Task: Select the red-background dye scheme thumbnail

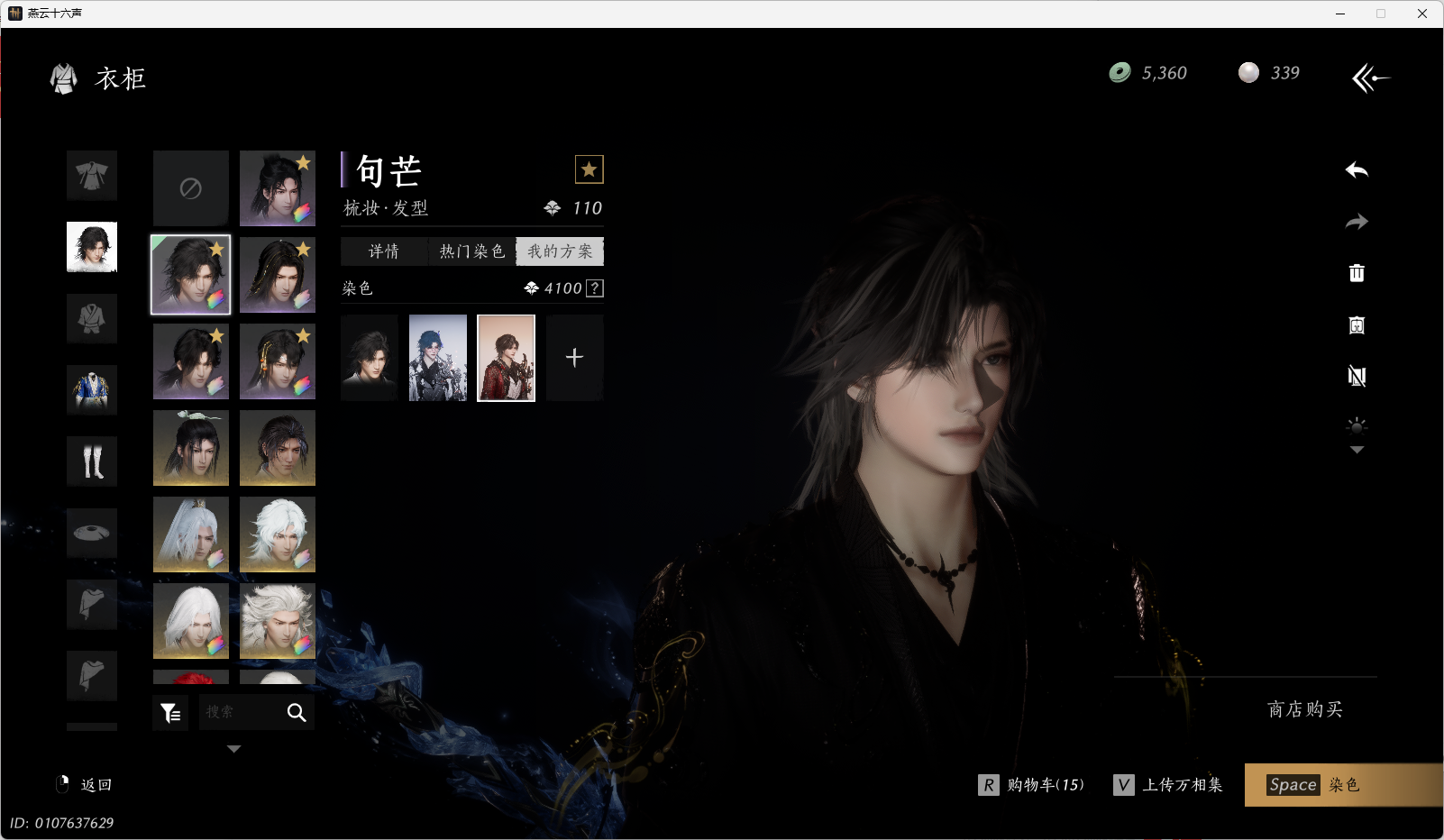Action: [506, 358]
